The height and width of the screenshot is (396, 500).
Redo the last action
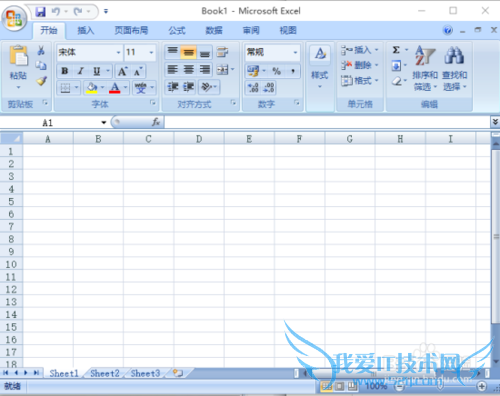click(x=78, y=12)
